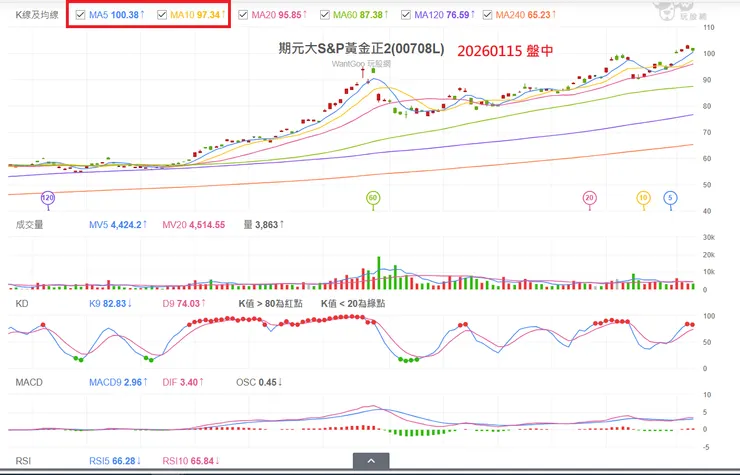The image size is (740, 475).
Task: Click the blue 5 marker pin
Action: [670, 198]
